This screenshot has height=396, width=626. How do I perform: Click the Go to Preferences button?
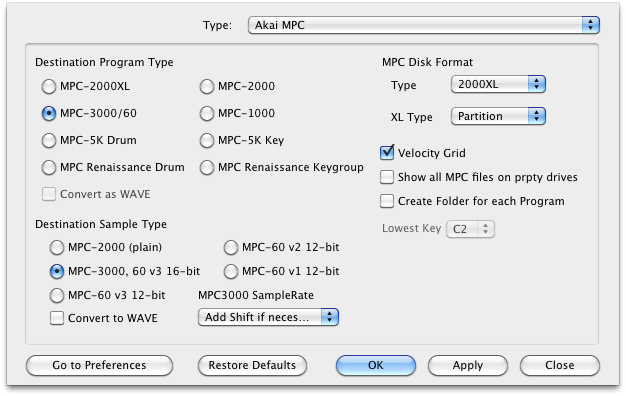pos(99,365)
